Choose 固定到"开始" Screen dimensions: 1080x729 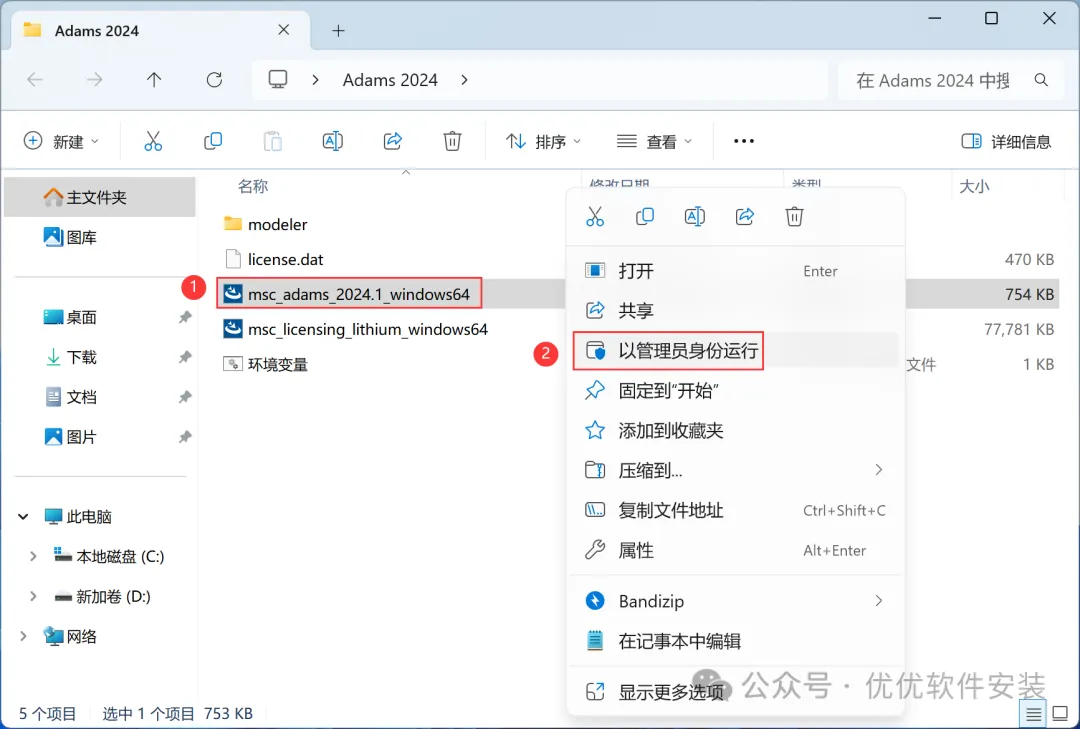735,391
